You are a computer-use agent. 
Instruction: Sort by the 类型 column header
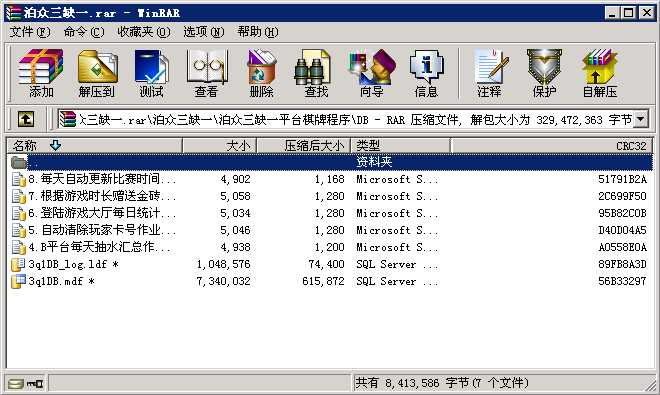click(400, 146)
